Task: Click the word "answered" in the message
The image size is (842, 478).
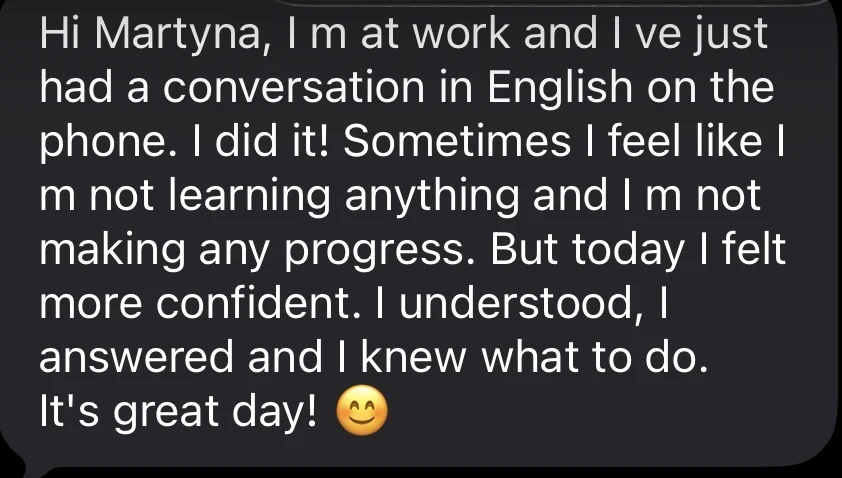Action: [136, 358]
